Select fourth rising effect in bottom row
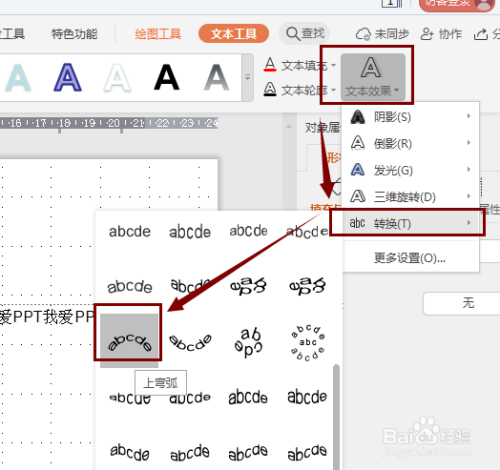 coord(307,453)
